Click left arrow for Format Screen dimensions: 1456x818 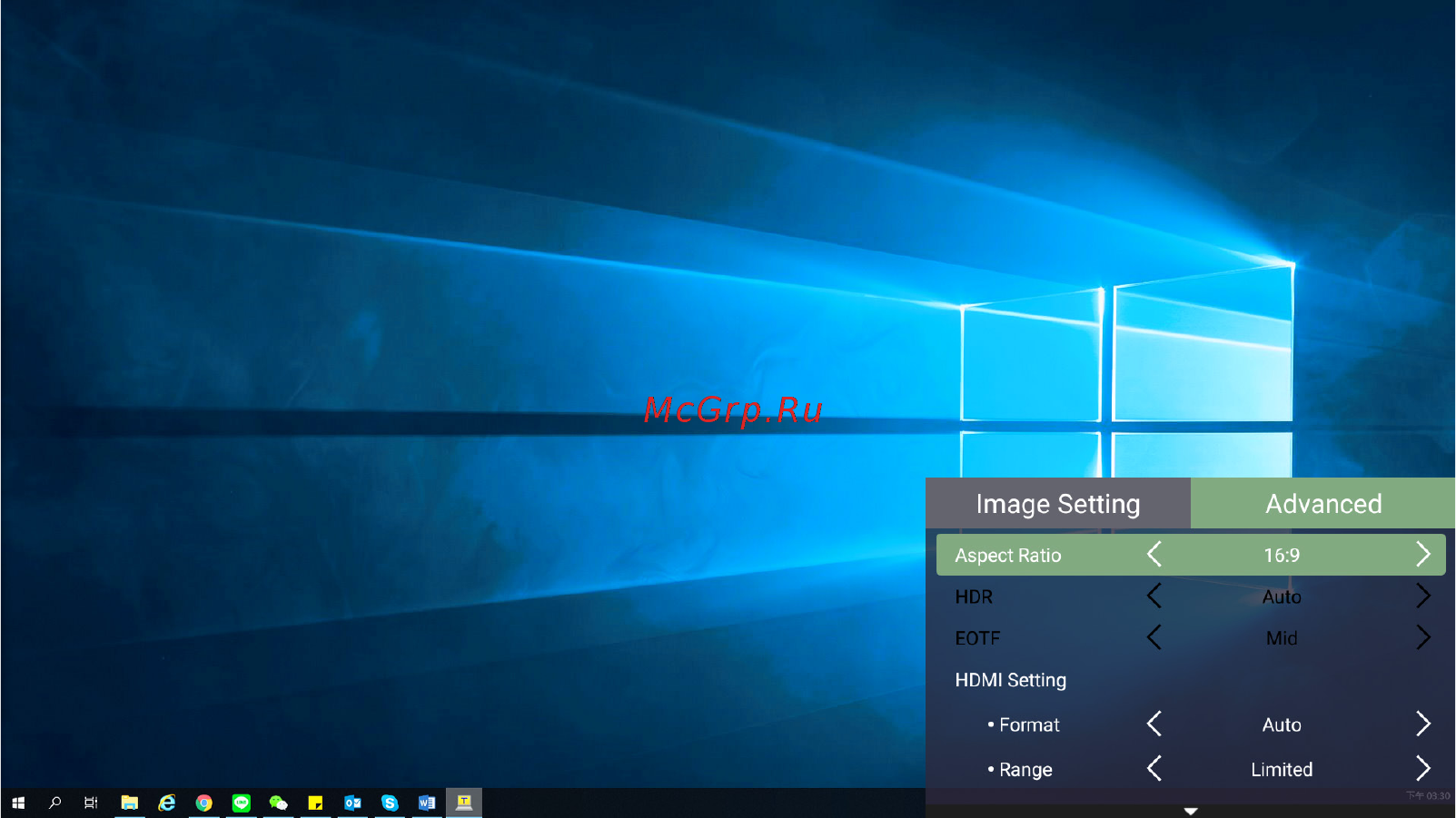tap(1154, 724)
